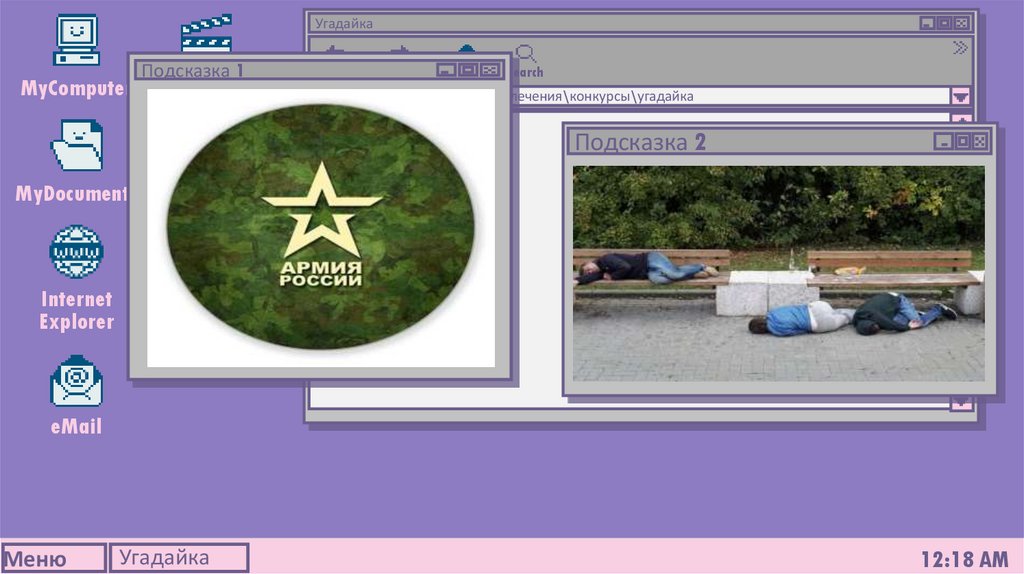
Task: Close the Подсказка 2 window
Action: [980, 141]
